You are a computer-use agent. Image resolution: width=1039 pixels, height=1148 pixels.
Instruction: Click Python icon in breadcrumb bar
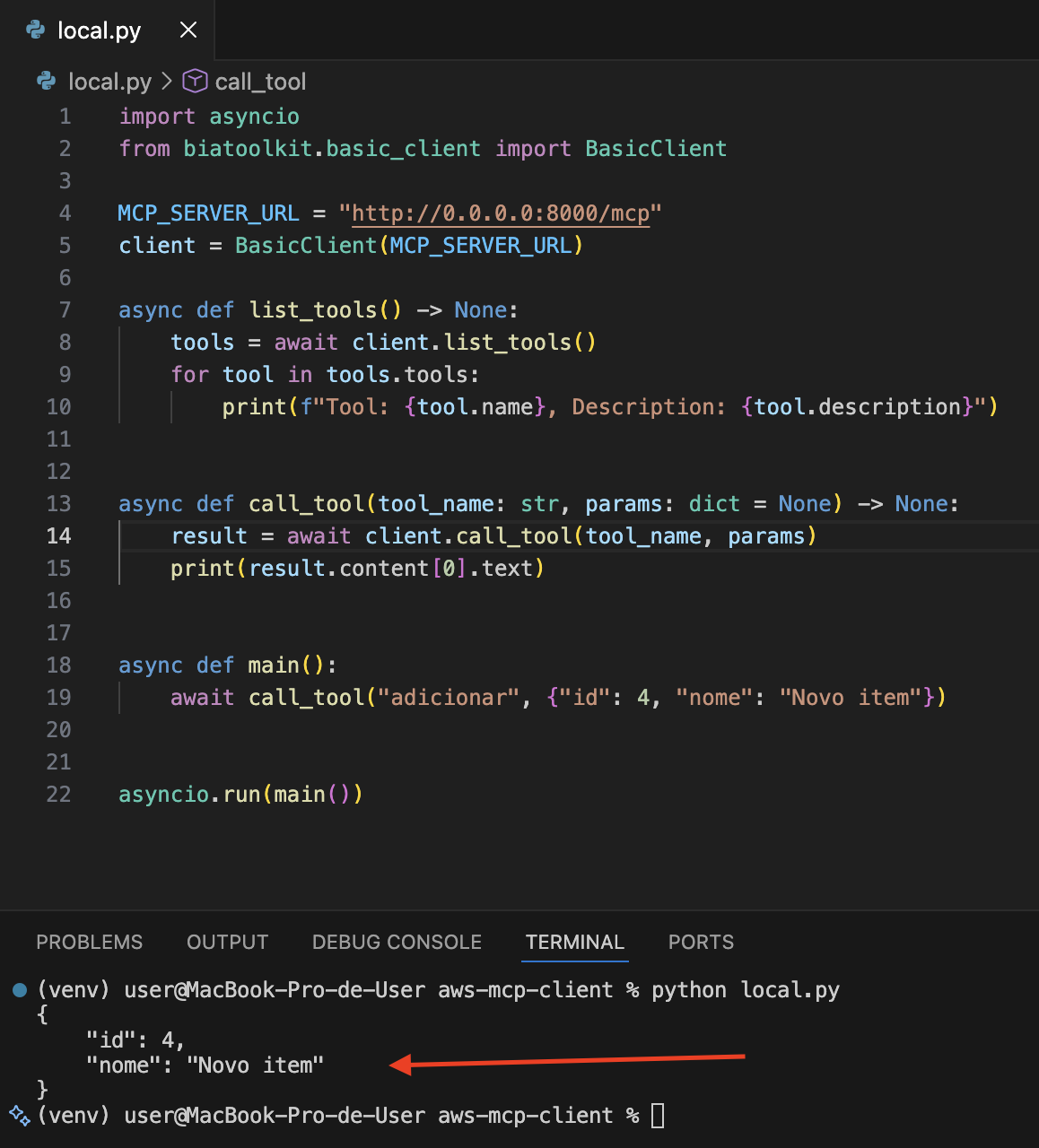(46, 82)
